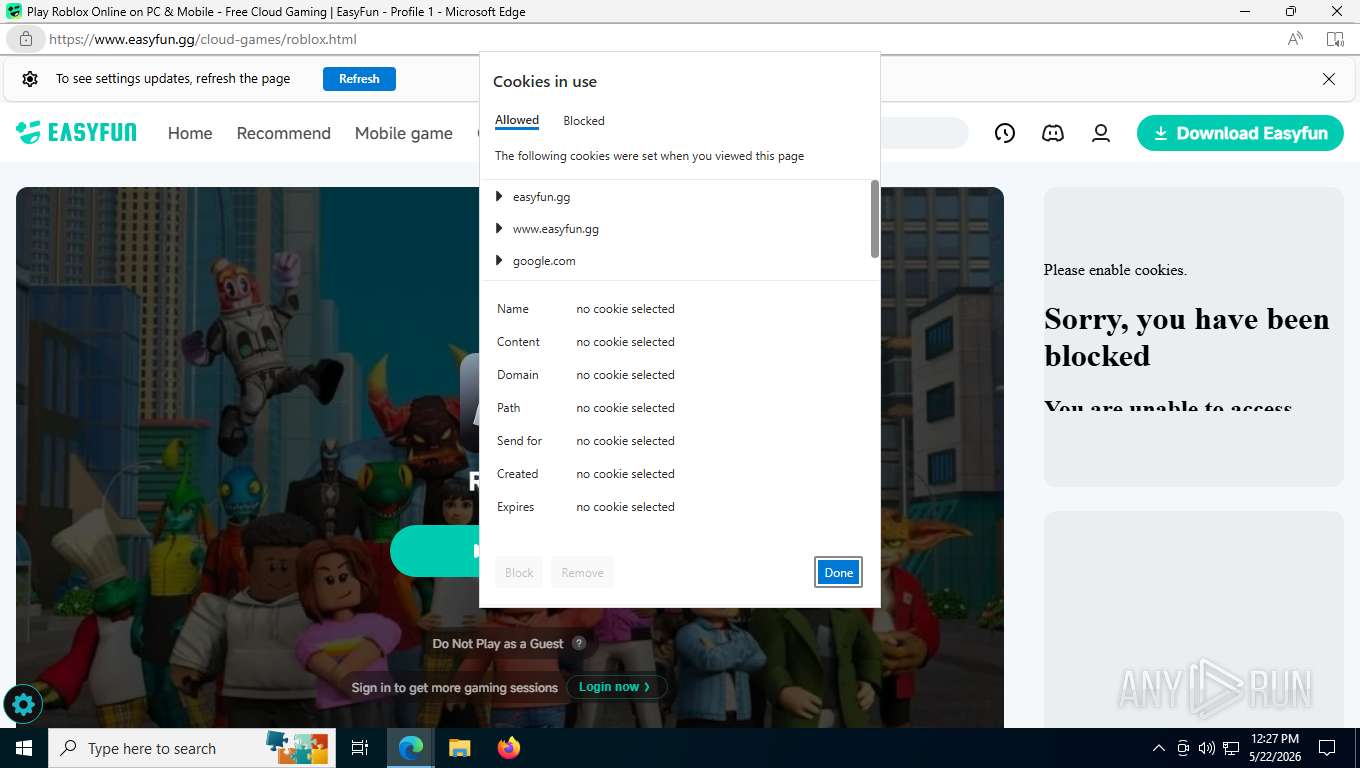
Task: Select the www.easyfun.gg domain text
Action: point(556,229)
